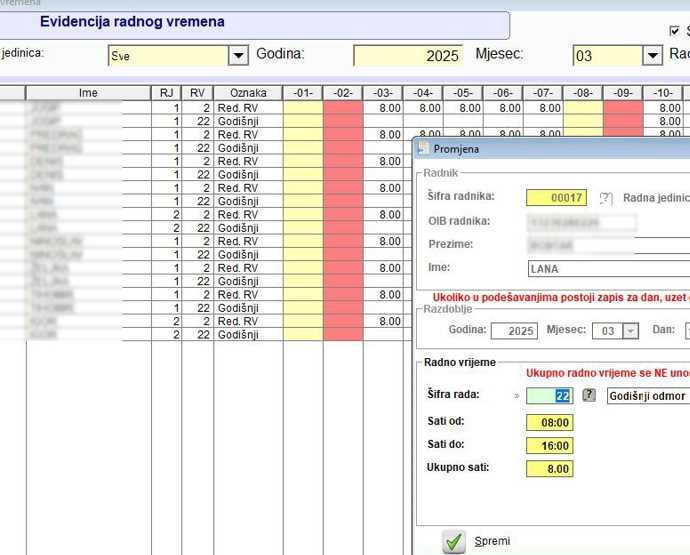Click the Promjena dialog title icon
Viewport: 690px width, 555px height.
click(423, 149)
